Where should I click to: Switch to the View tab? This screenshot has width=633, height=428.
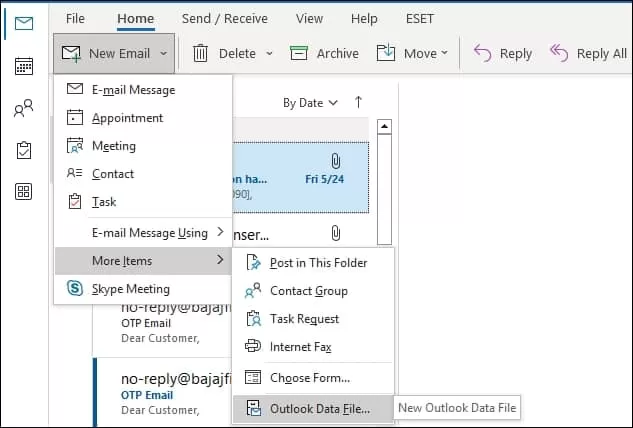[x=309, y=19]
